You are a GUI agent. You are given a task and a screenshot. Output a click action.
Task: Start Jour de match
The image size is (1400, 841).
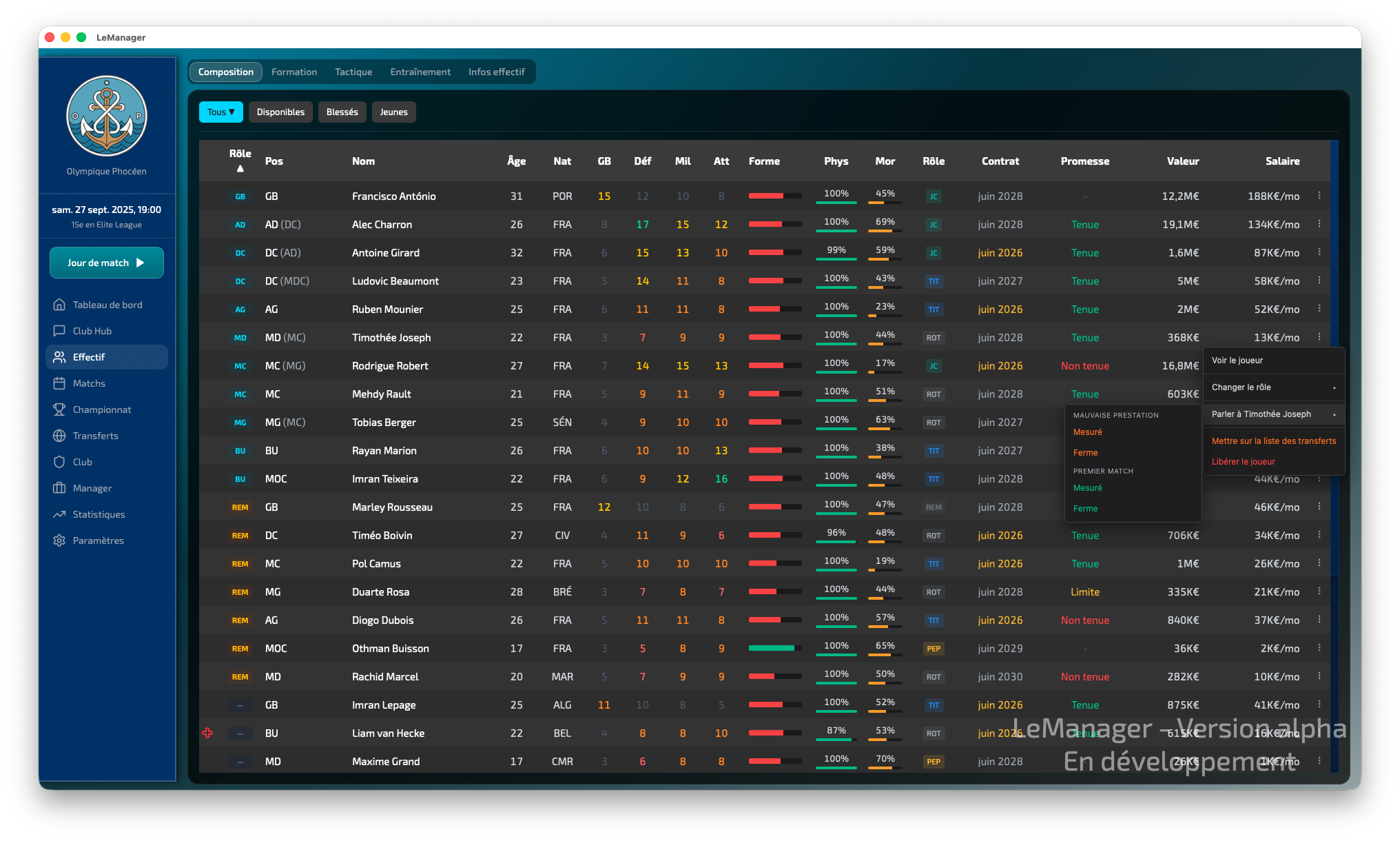coord(107,263)
